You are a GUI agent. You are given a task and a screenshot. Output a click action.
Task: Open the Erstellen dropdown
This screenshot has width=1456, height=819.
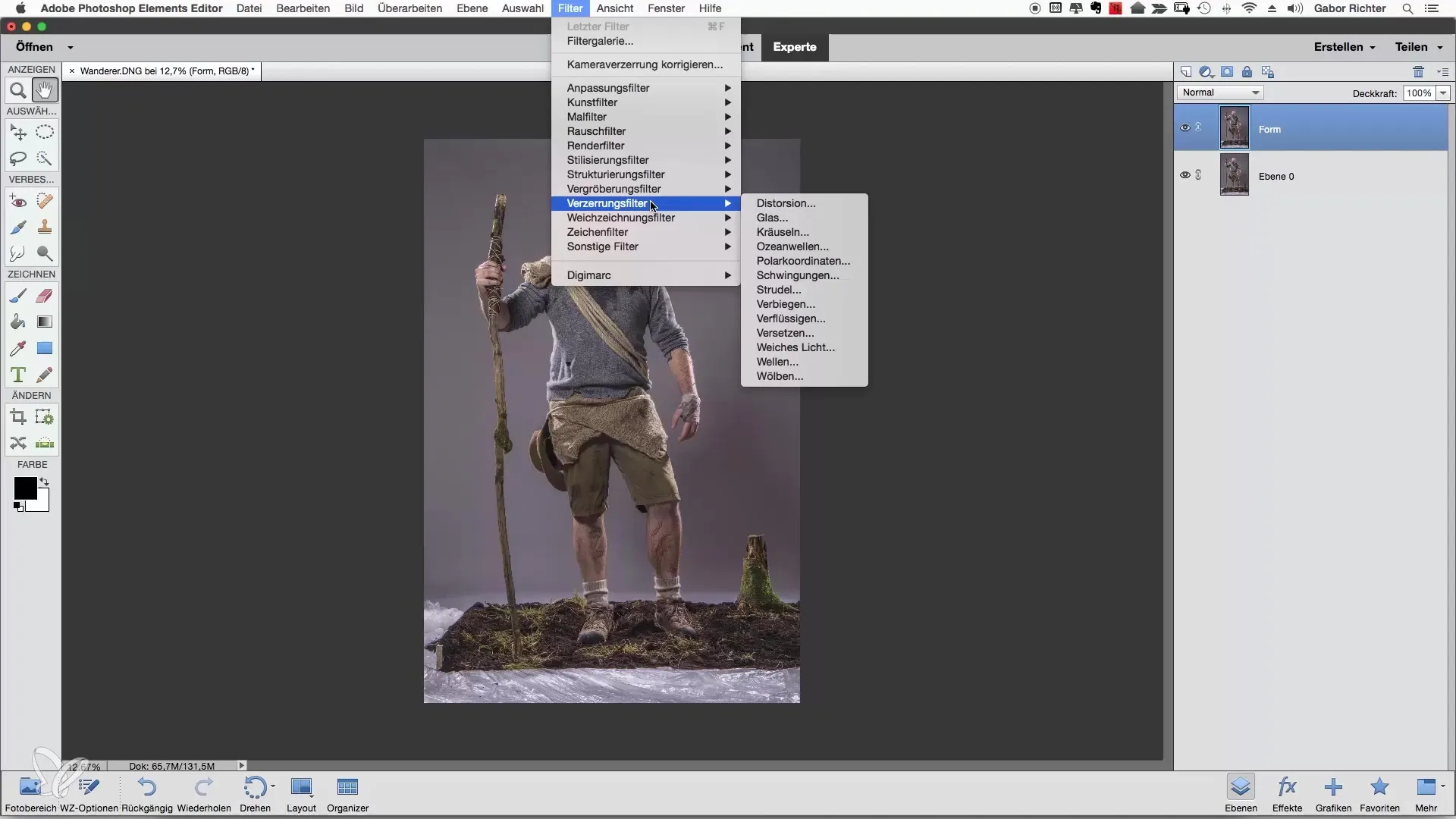[1344, 47]
